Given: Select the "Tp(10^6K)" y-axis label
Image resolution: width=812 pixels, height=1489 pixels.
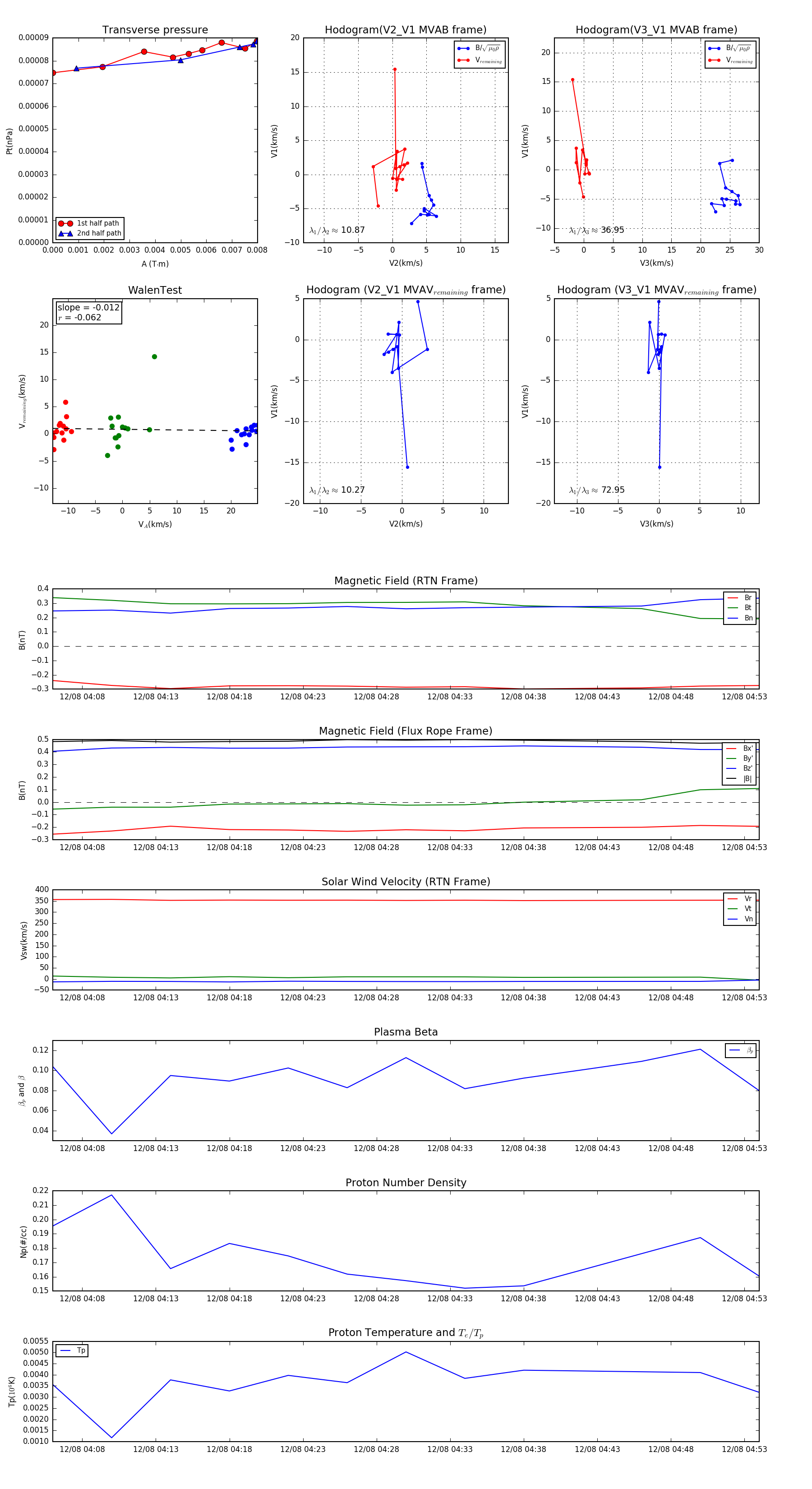Looking at the screenshot, I should click(12, 1392).
